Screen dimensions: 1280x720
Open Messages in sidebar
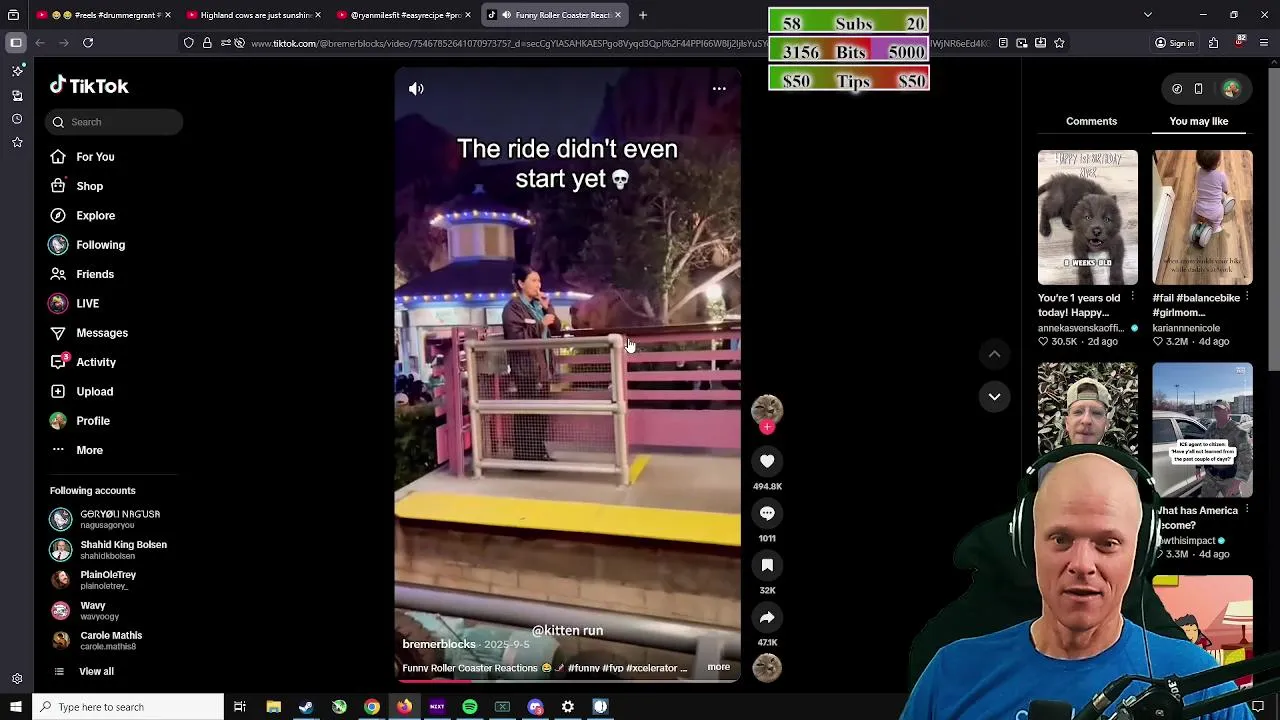pos(89,333)
